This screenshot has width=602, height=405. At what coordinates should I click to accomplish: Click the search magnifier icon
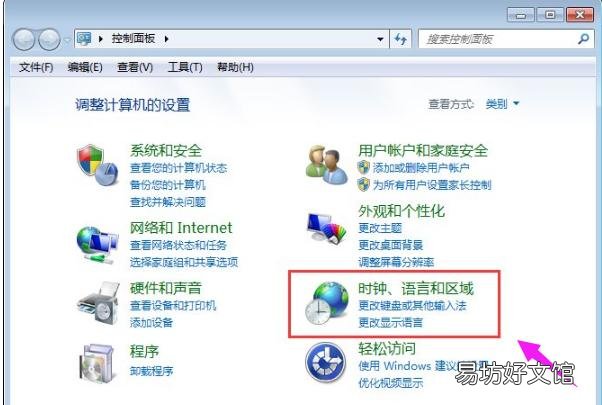click(583, 38)
